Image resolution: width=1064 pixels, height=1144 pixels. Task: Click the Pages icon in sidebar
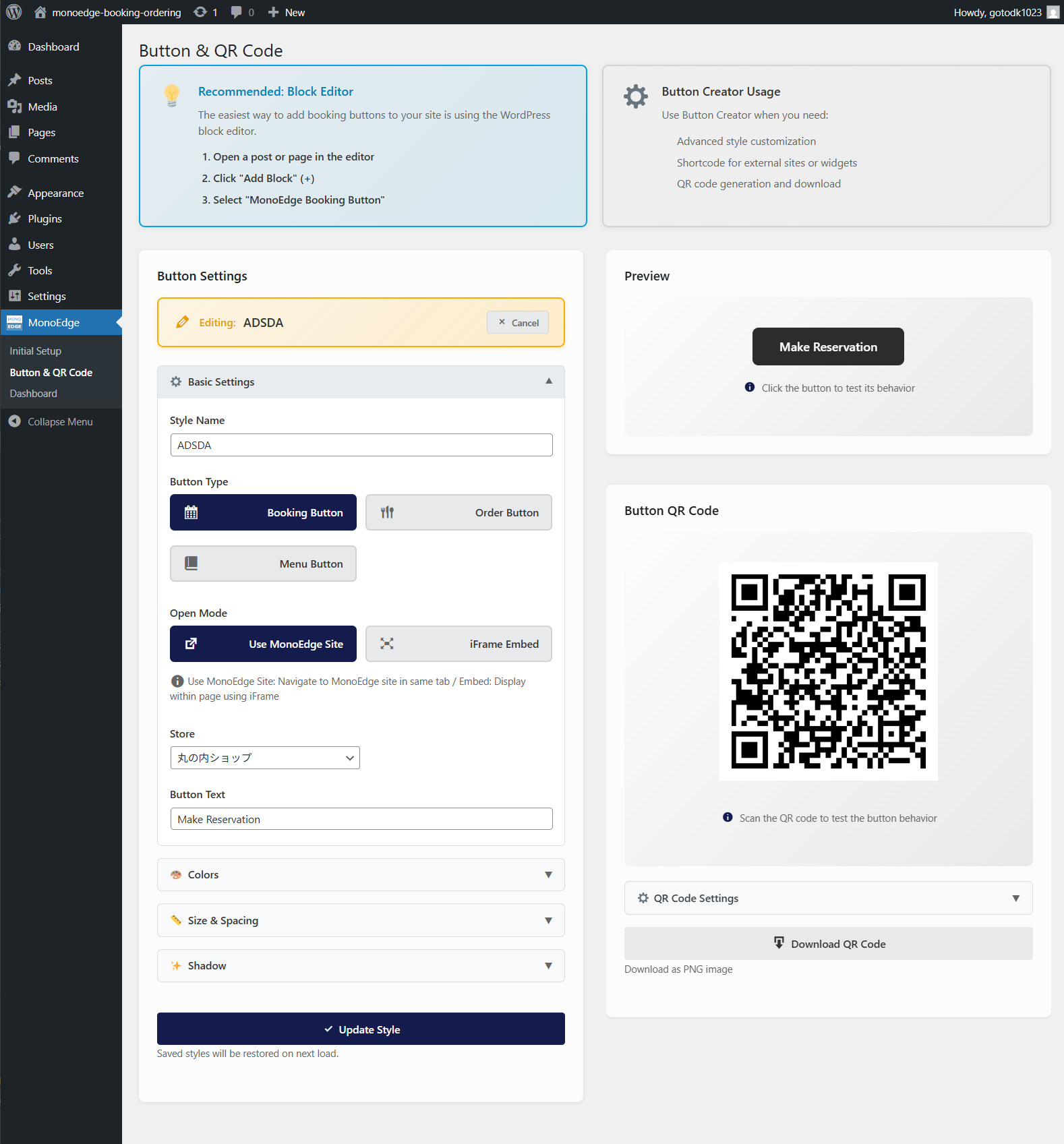(15, 132)
